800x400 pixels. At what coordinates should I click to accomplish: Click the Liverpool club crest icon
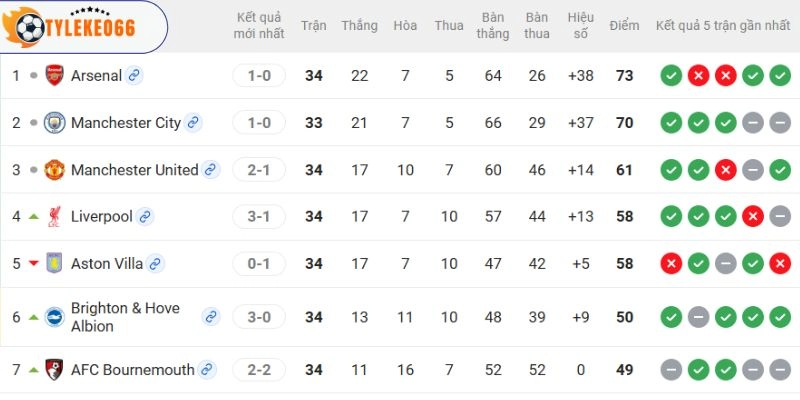54,216
